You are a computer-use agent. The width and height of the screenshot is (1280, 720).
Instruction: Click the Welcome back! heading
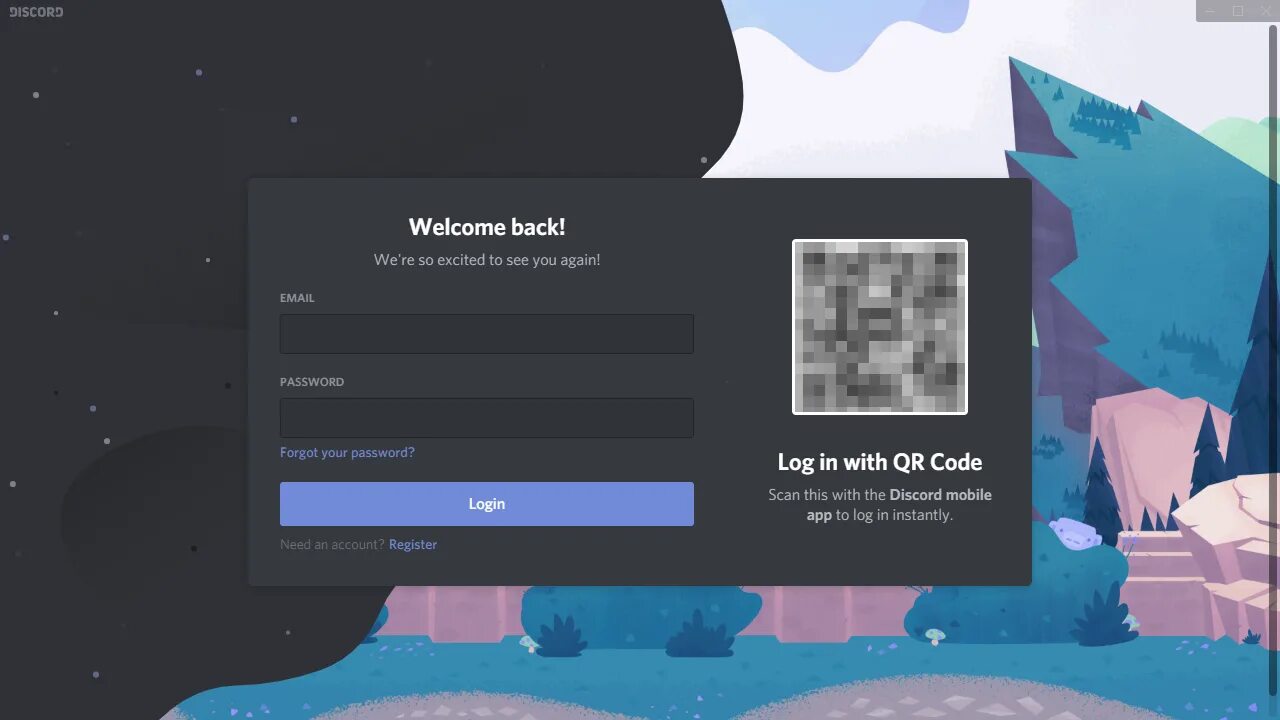coord(487,227)
